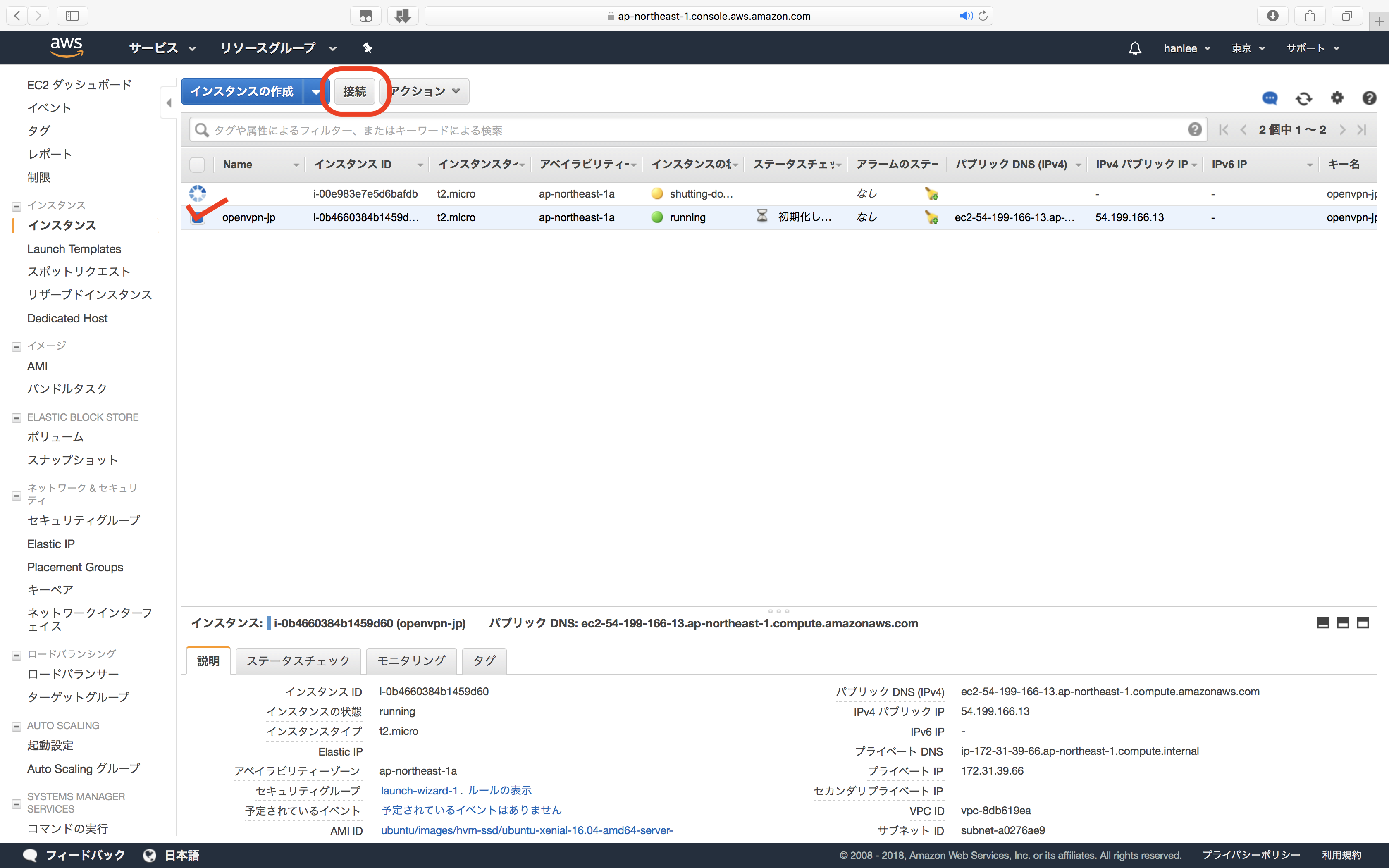Click the 接続 button
This screenshot has width=1389, height=868.
pyautogui.click(x=354, y=91)
